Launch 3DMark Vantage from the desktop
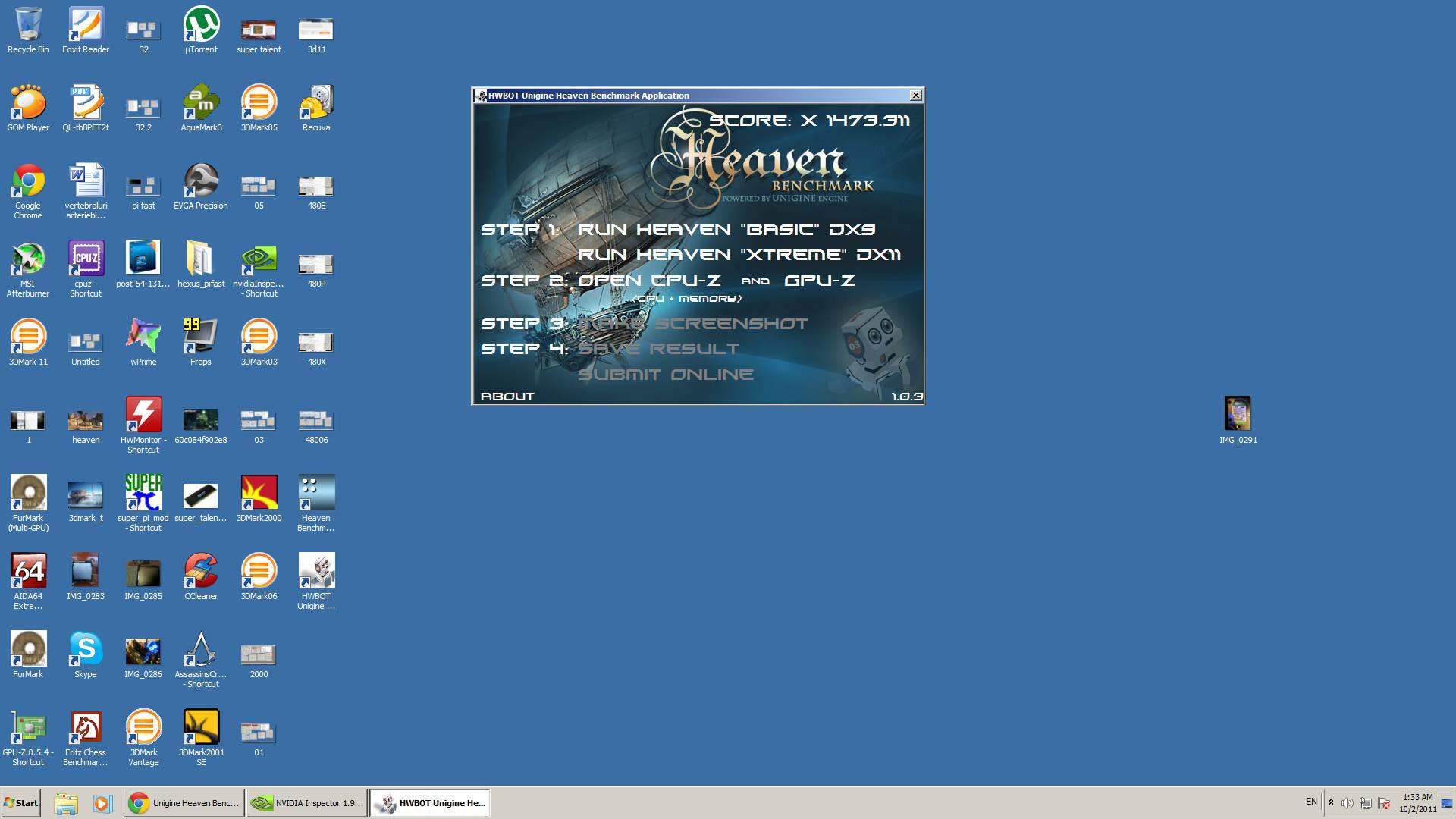 pyautogui.click(x=143, y=738)
